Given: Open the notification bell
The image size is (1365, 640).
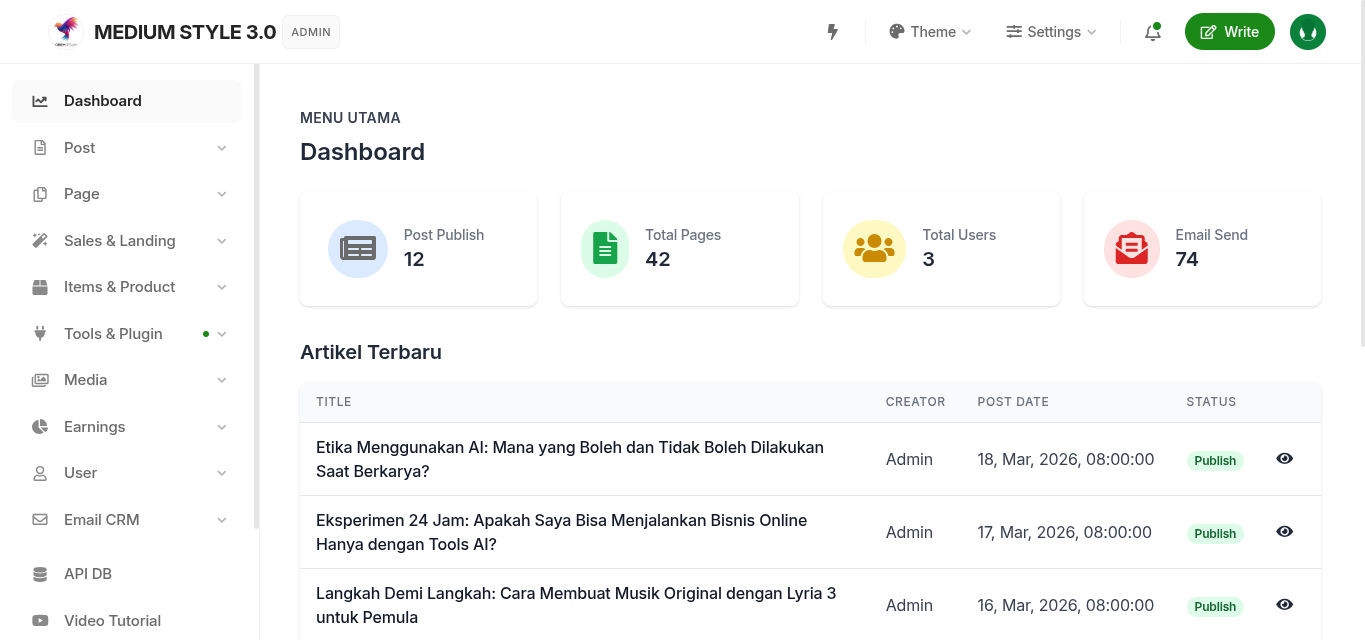Looking at the screenshot, I should [1153, 32].
